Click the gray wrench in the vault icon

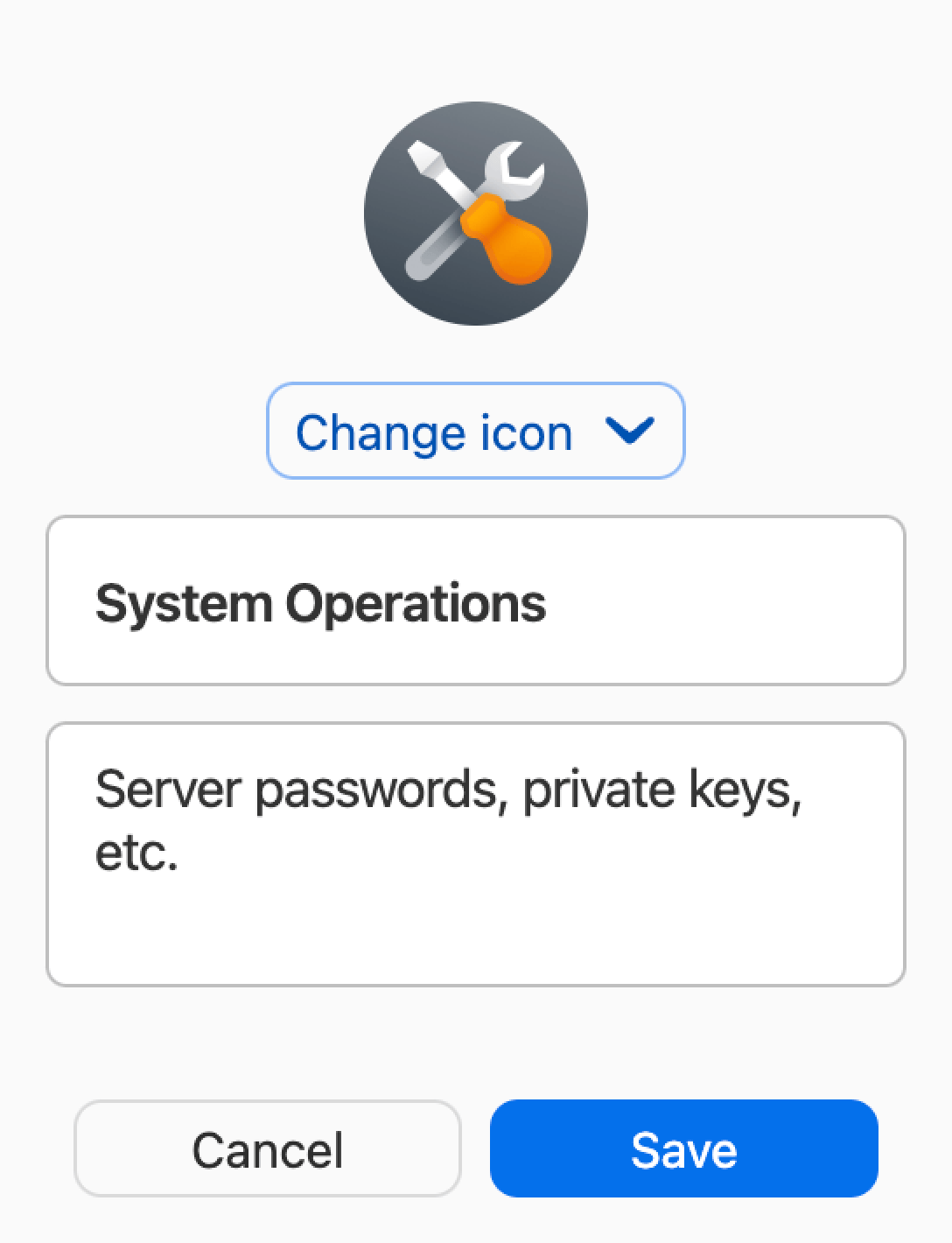click(x=512, y=166)
